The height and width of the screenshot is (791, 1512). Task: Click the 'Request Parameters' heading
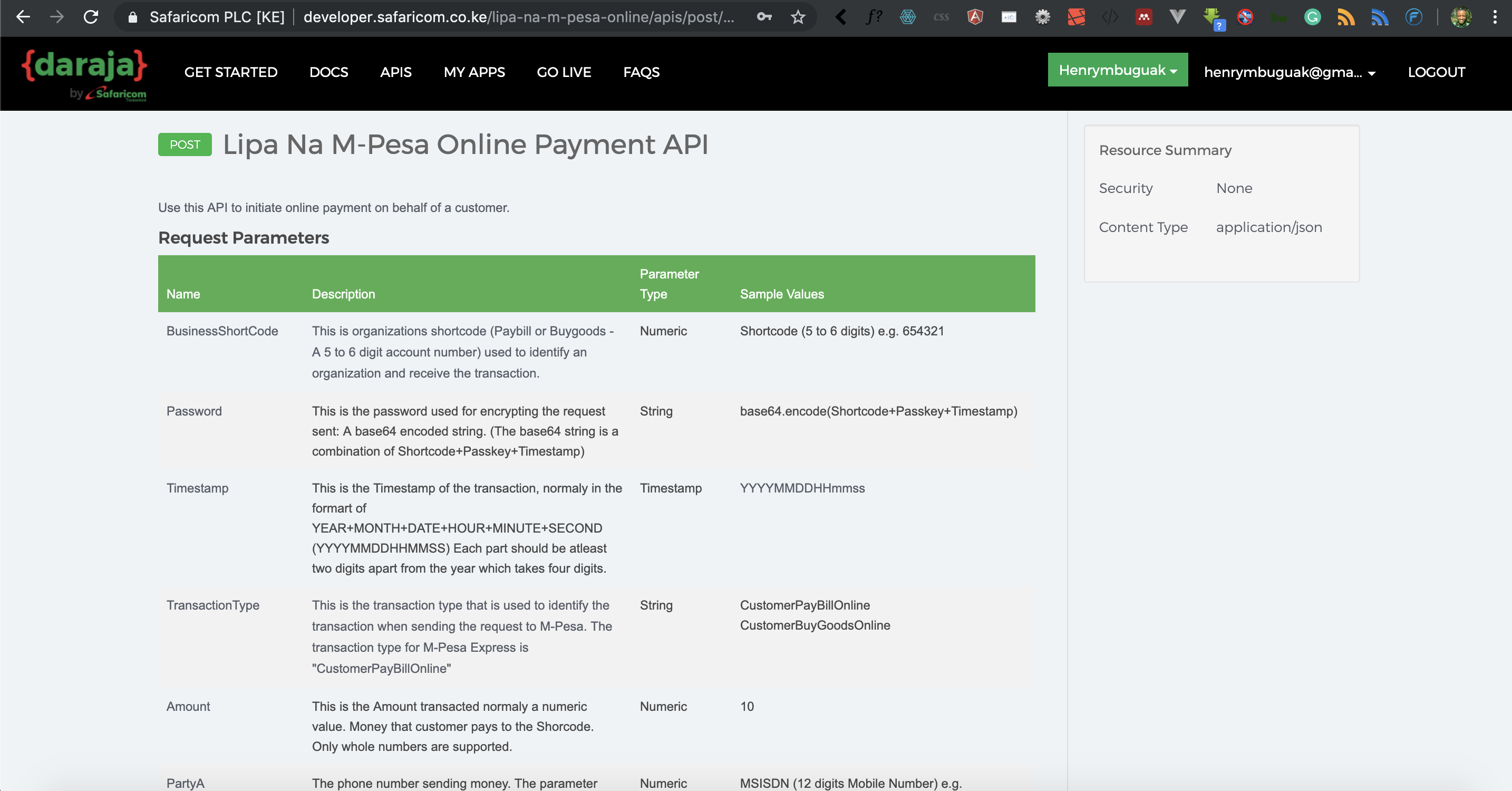coord(244,237)
